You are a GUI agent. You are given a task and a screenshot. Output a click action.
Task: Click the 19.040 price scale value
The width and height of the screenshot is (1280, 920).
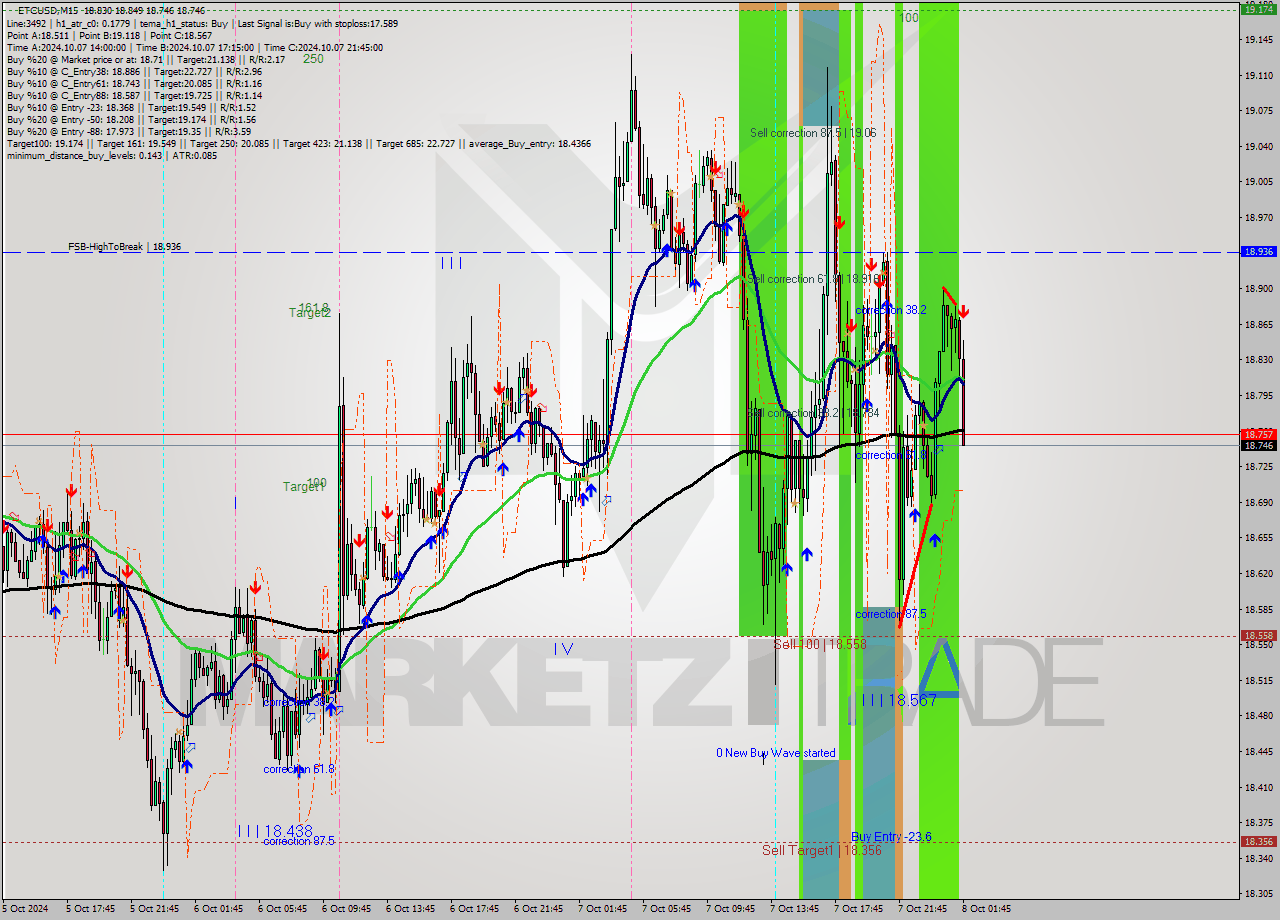[x=1257, y=147]
